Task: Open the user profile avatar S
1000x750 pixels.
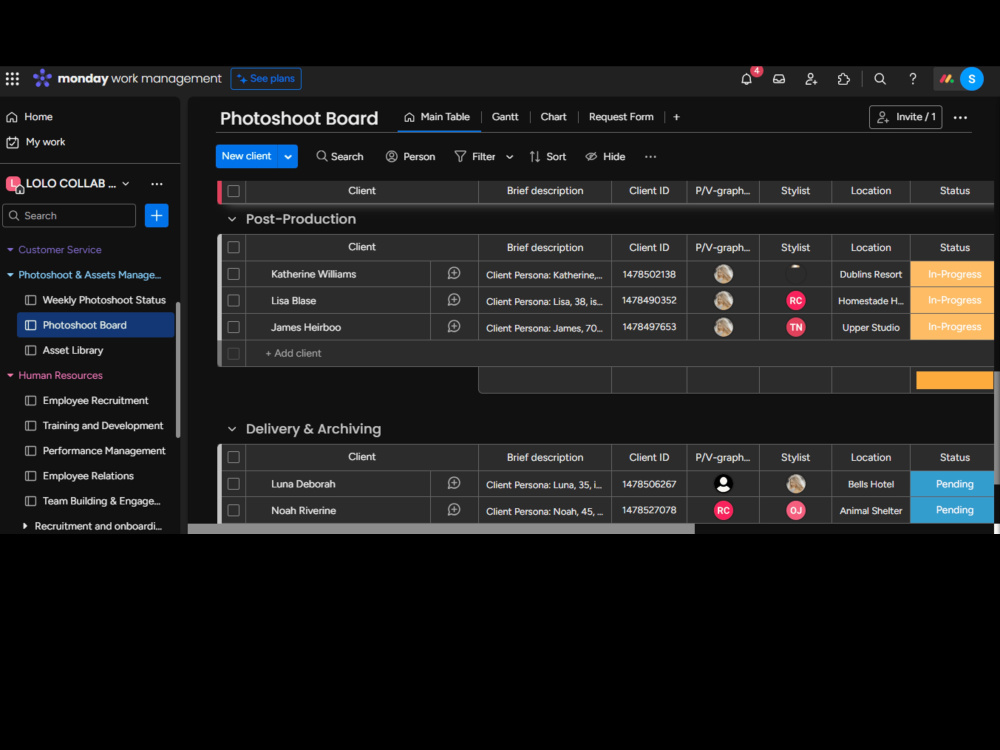Action: pyautogui.click(x=971, y=79)
